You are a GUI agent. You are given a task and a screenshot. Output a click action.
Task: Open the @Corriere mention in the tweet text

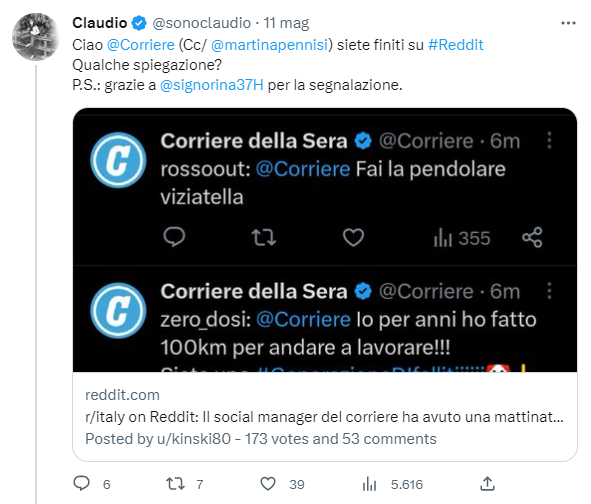pos(141,45)
